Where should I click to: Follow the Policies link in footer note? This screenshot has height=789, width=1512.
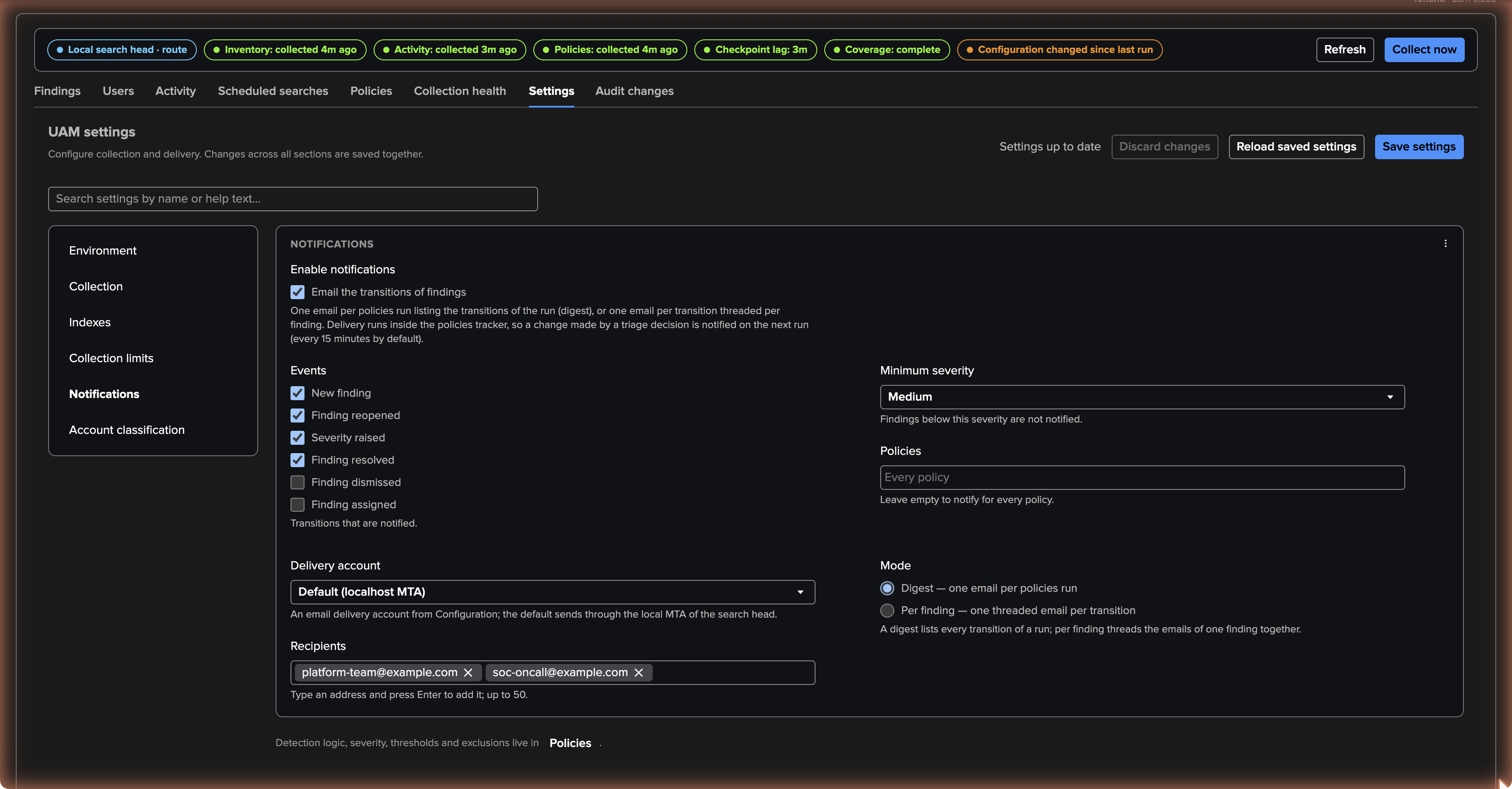tap(570, 743)
